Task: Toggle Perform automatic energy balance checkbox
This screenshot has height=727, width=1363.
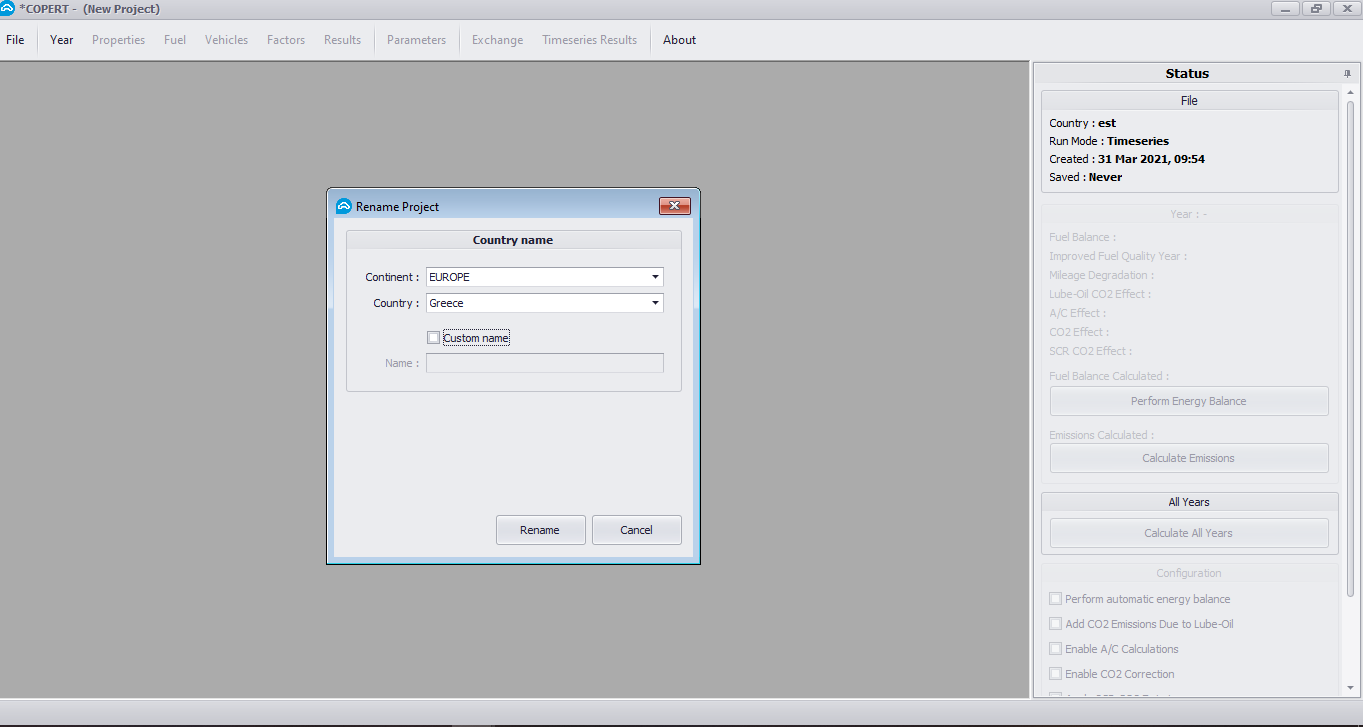Action: tap(1055, 599)
